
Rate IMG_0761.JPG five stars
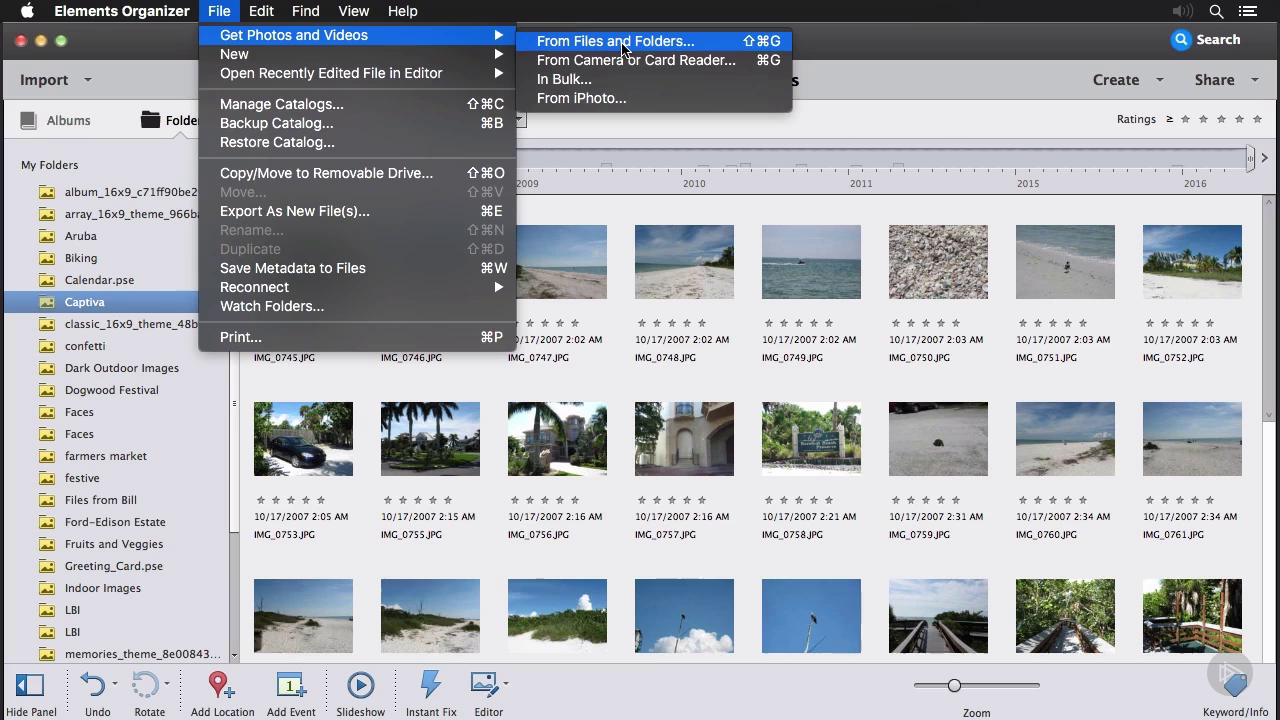pyautogui.click(x=1208, y=500)
